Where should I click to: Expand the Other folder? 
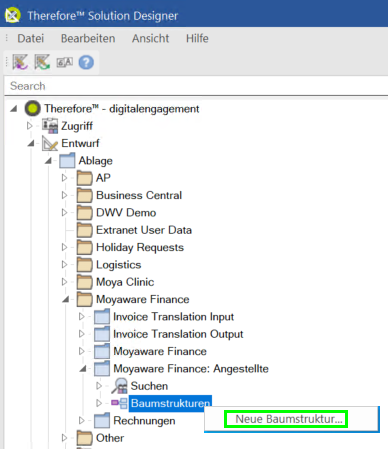64,438
